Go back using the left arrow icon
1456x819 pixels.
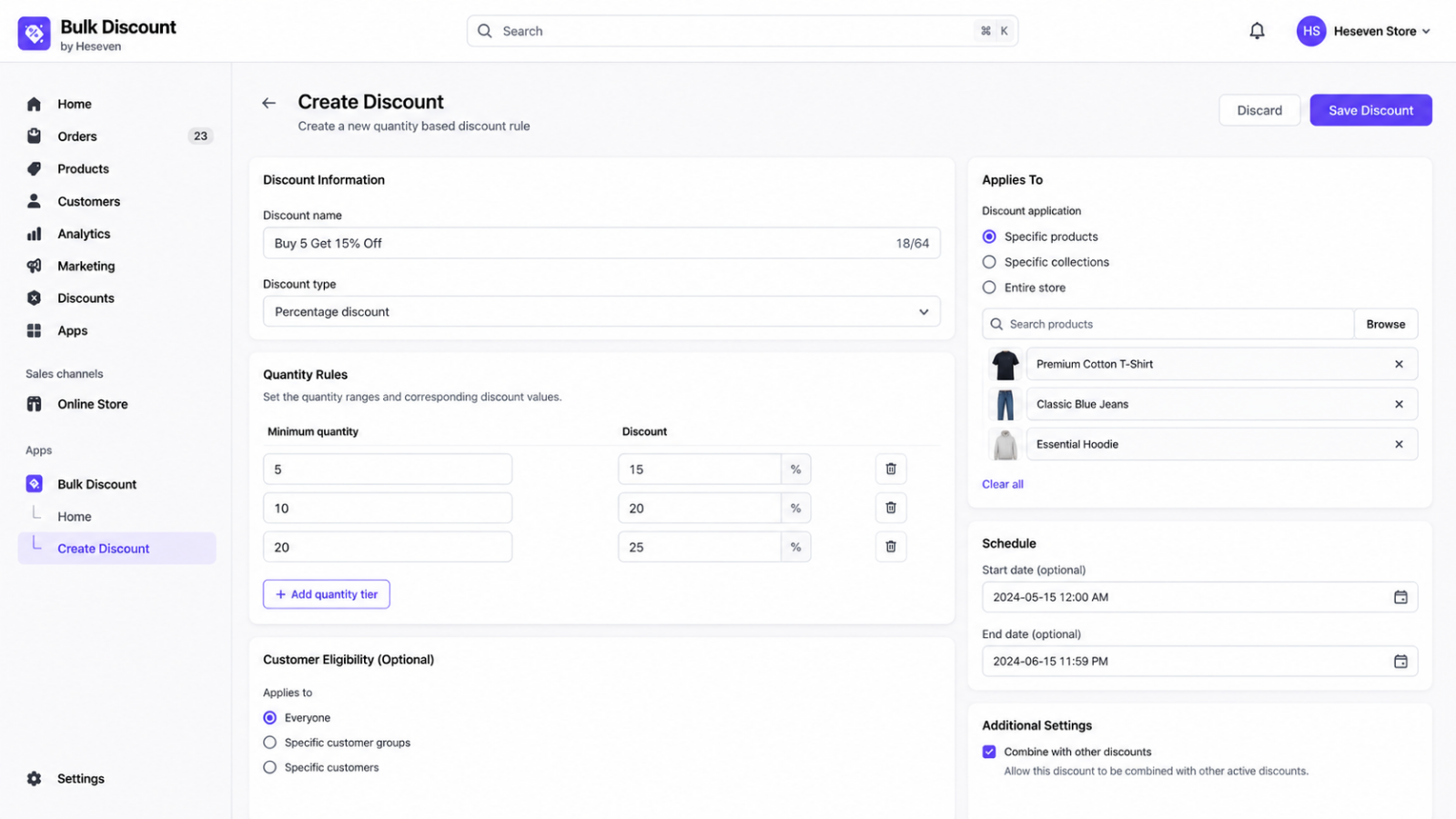pyautogui.click(x=268, y=103)
